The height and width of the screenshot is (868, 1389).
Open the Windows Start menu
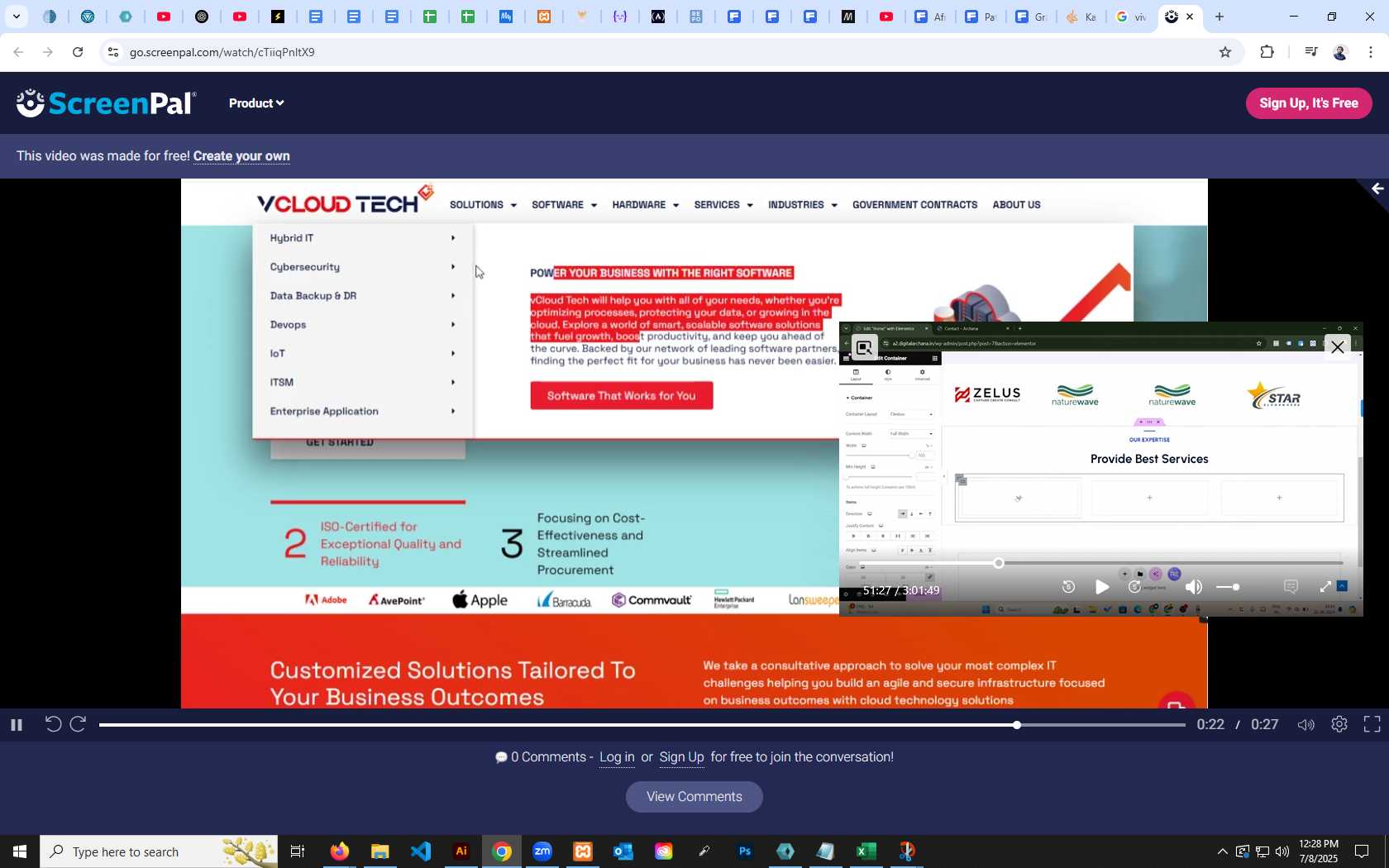20,851
